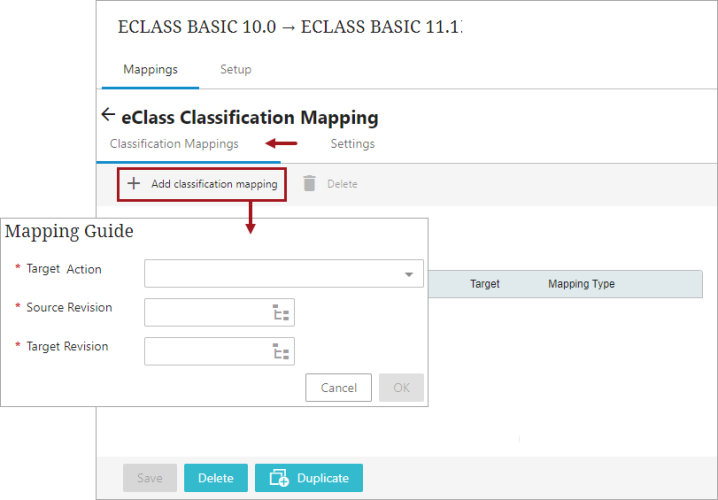Click the back arrow beside eClass Classification Mapping

pyautogui.click(x=108, y=114)
